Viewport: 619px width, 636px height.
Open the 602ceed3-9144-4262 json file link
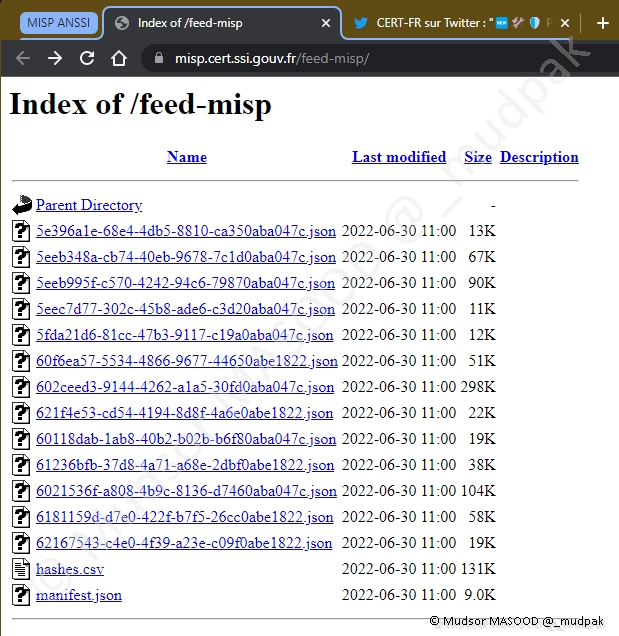186,387
